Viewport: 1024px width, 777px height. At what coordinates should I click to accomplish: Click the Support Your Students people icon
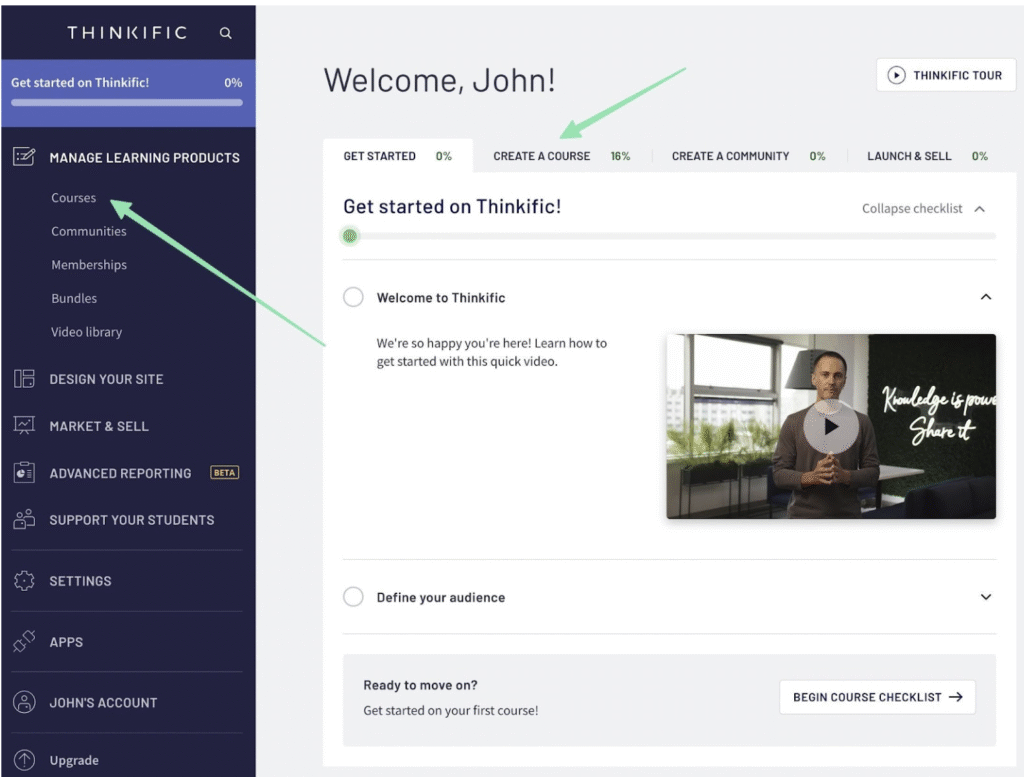tap(24, 519)
